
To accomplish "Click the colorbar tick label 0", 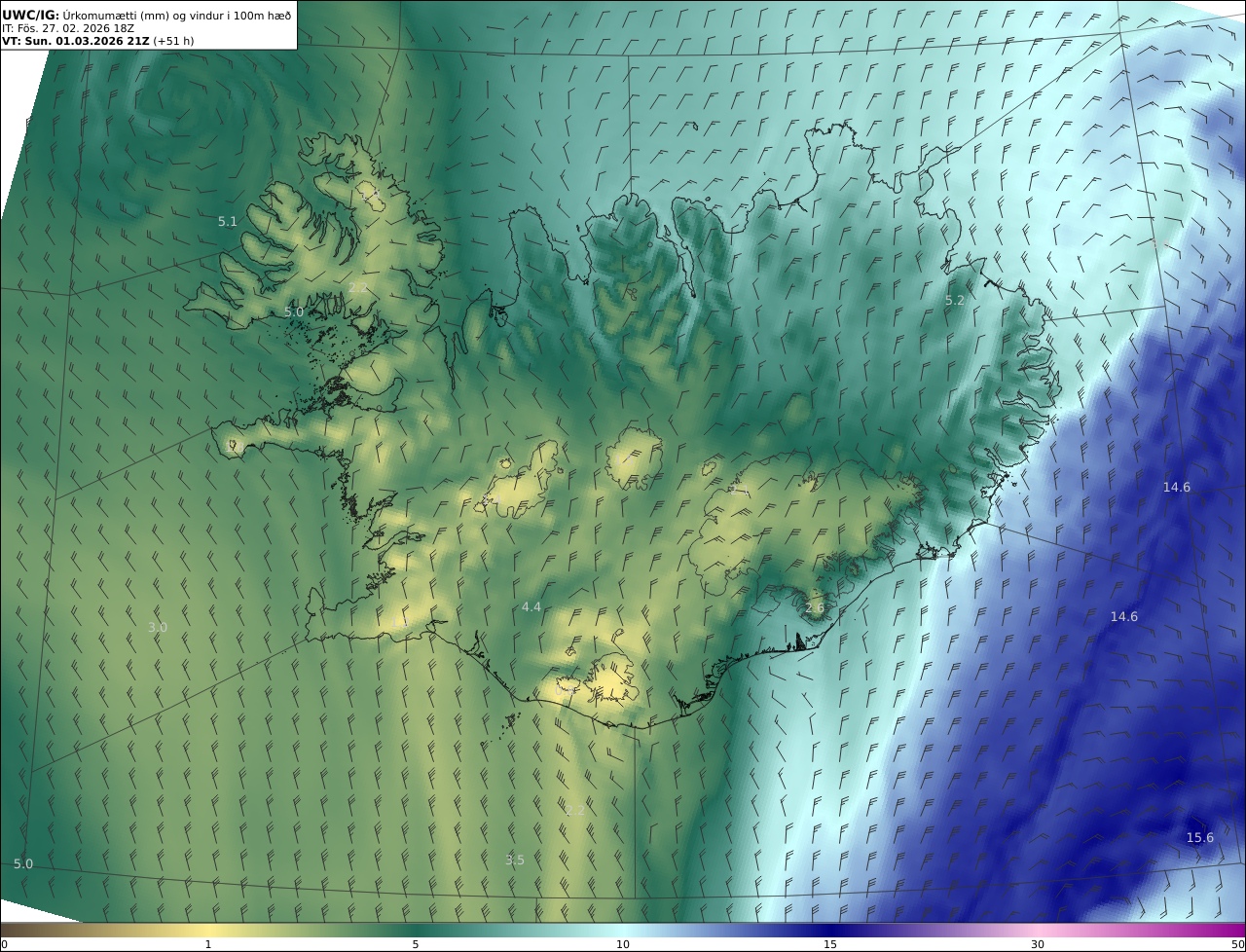I will pos(4,944).
